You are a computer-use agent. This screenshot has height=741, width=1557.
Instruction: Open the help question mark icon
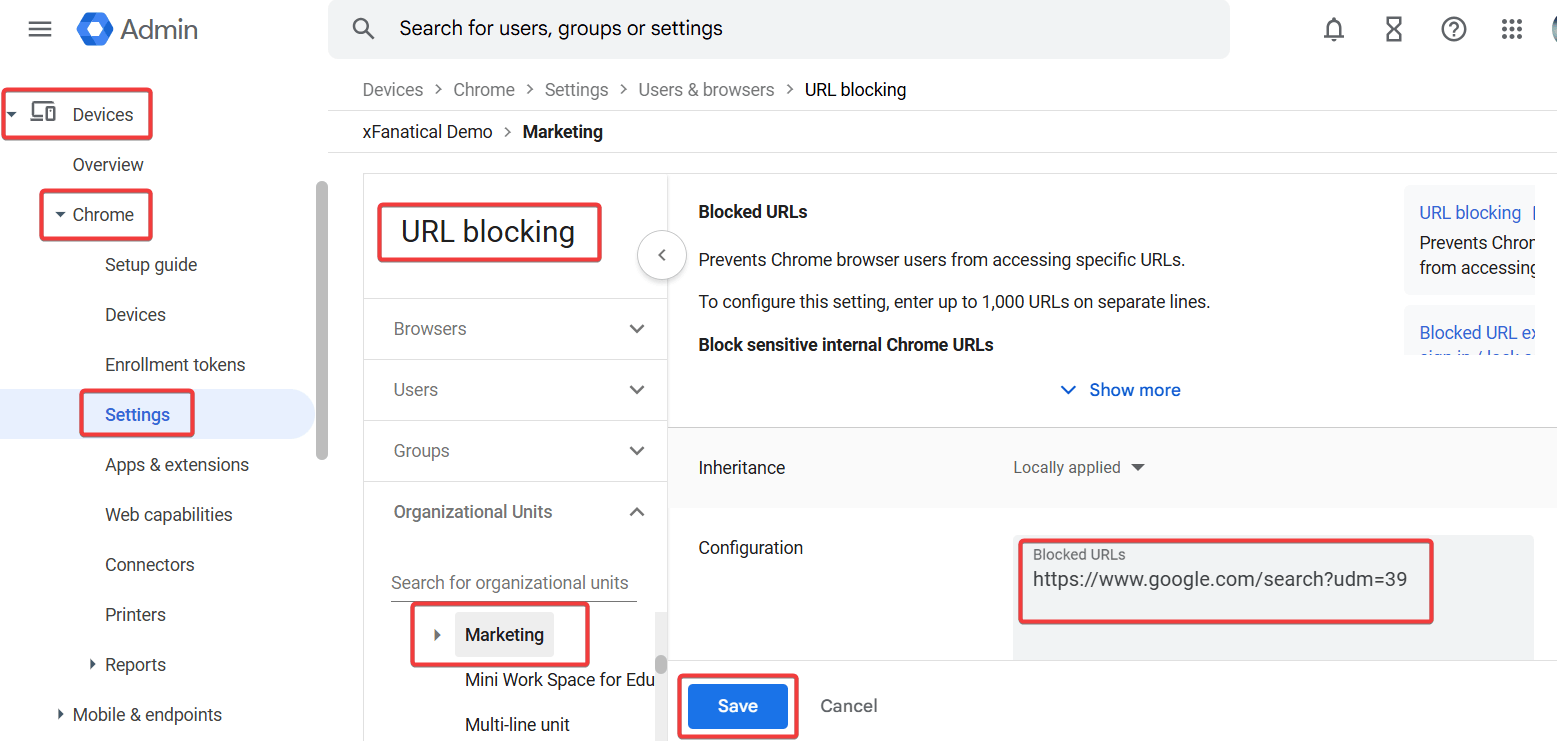coord(1453,29)
